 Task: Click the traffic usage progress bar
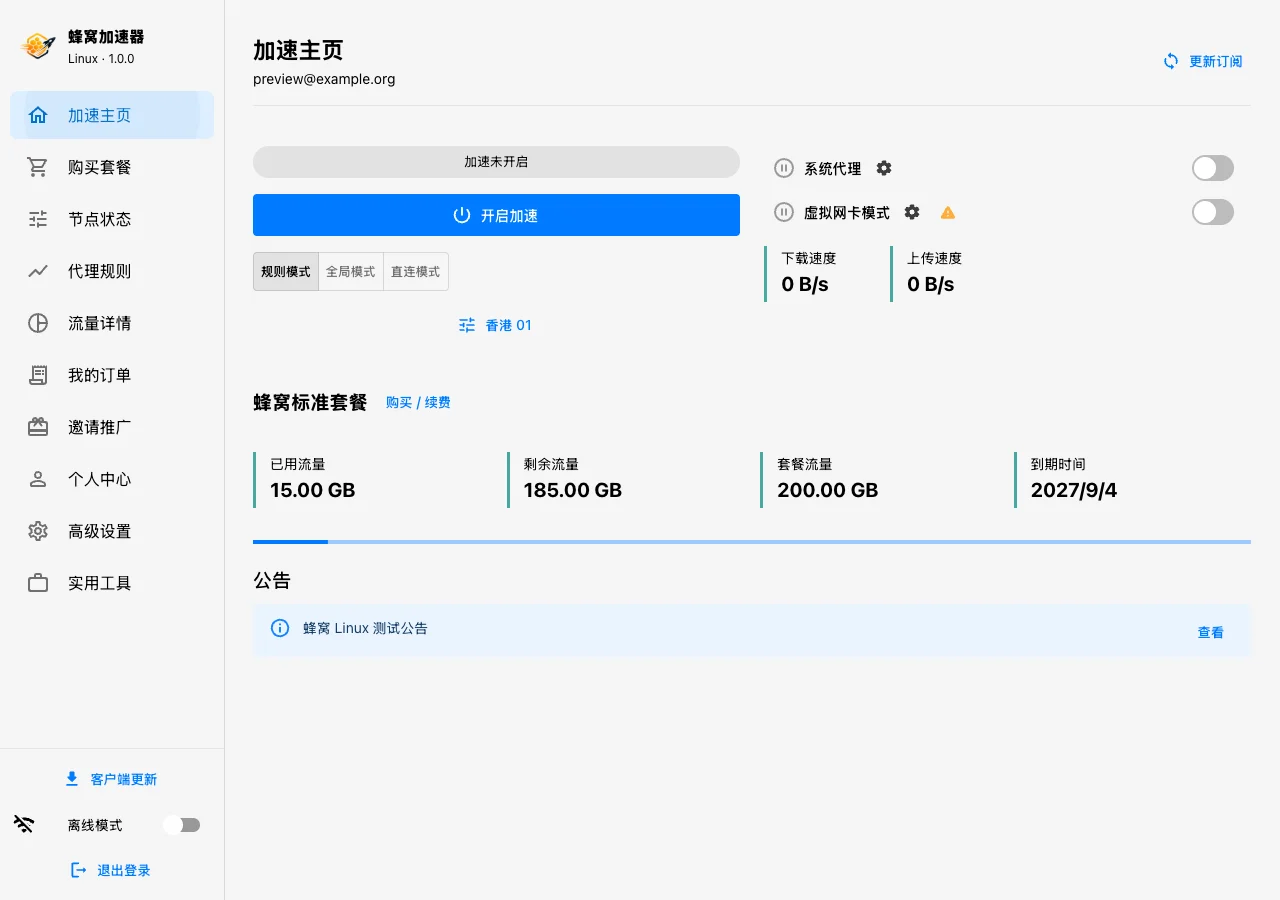752,542
